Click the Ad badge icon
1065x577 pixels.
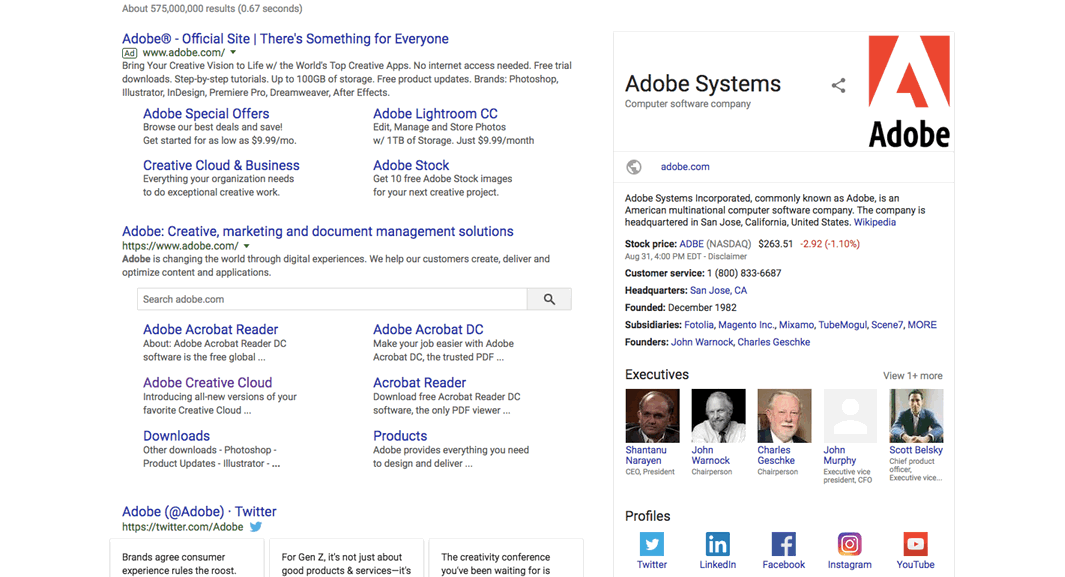(x=129, y=53)
